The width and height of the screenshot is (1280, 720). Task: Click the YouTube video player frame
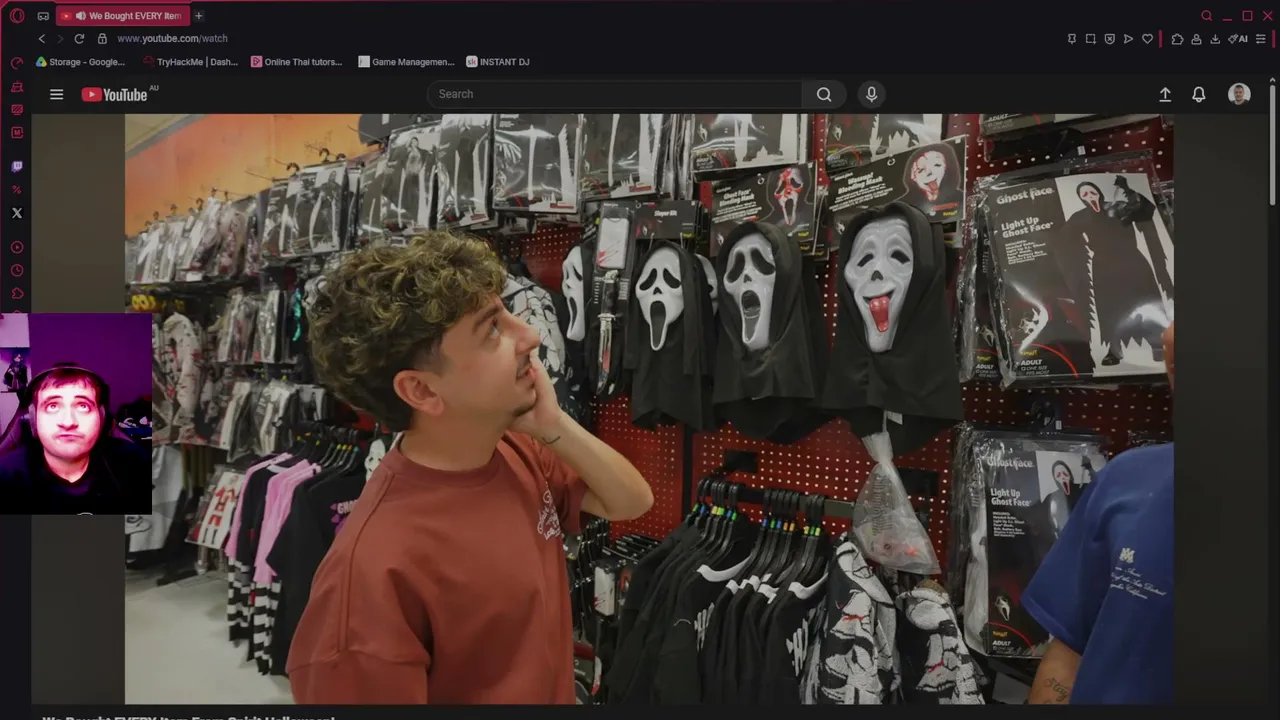click(649, 409)
